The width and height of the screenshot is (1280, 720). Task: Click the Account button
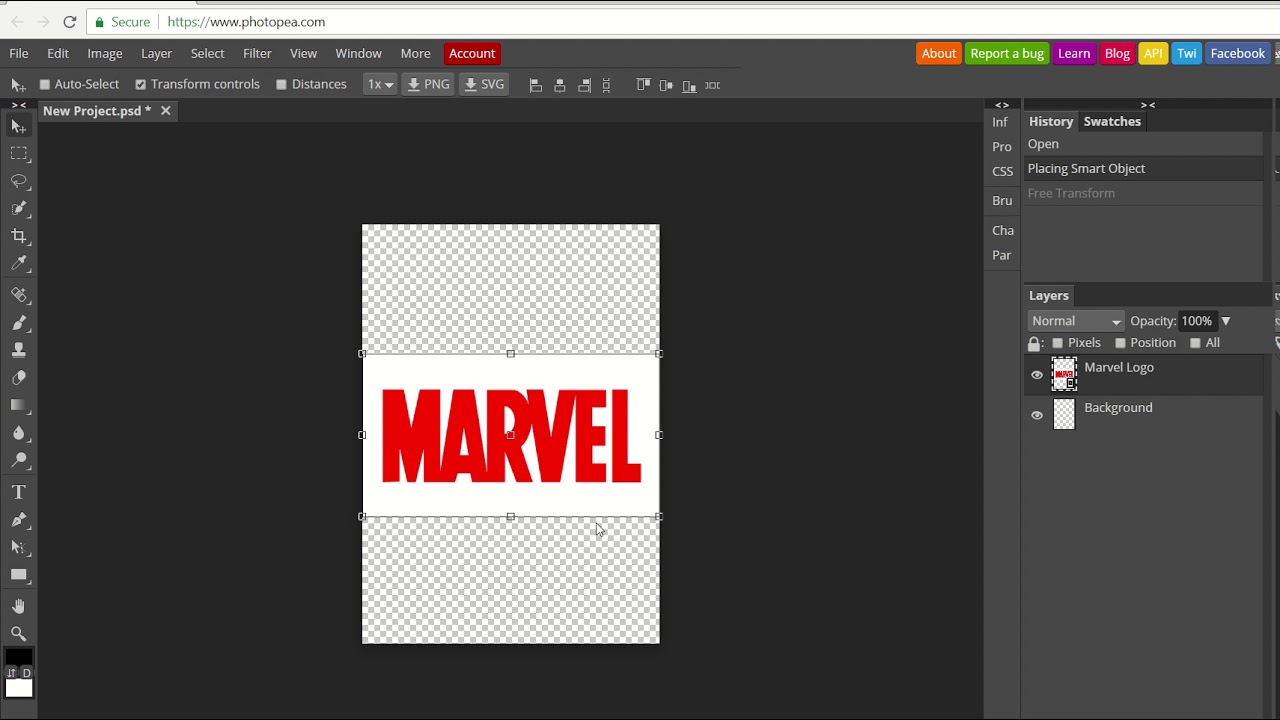[472, 53]
